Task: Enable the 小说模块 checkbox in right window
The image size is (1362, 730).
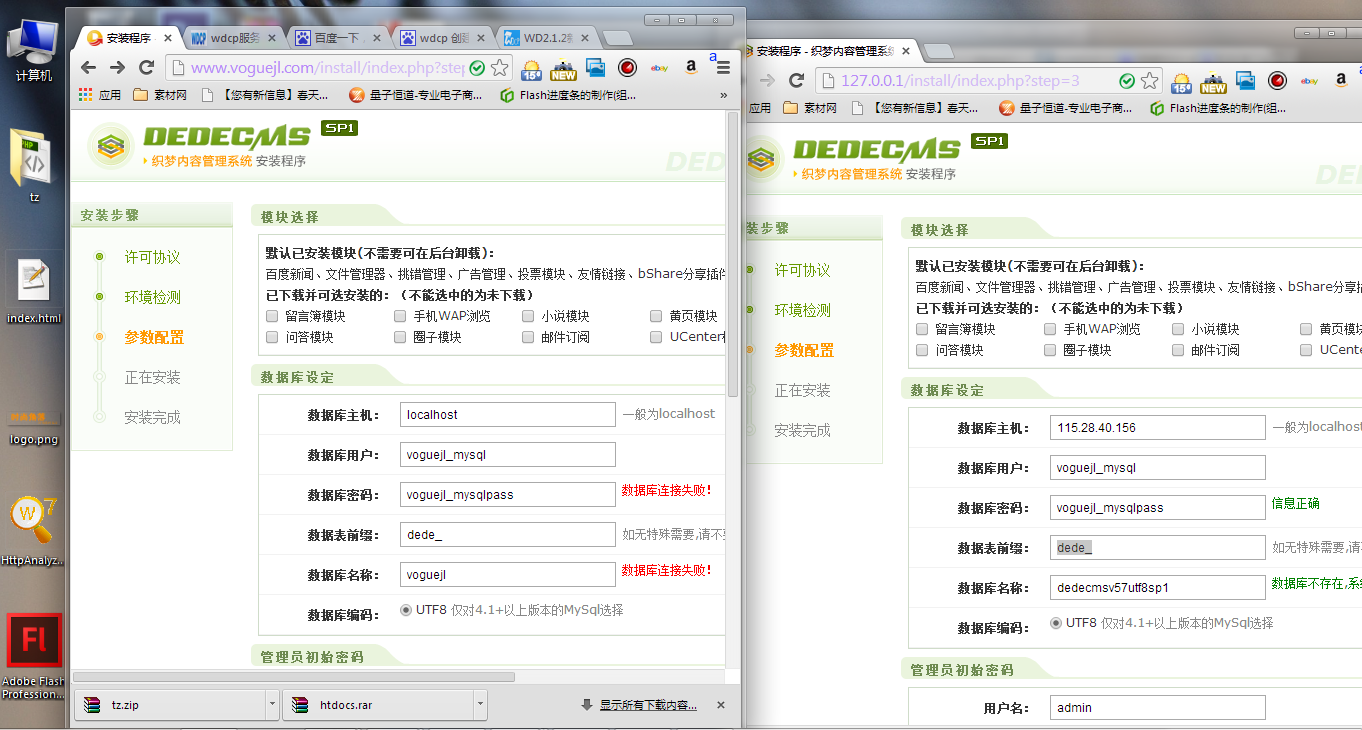Action: pyautogui.click(x=1178, y=329)
